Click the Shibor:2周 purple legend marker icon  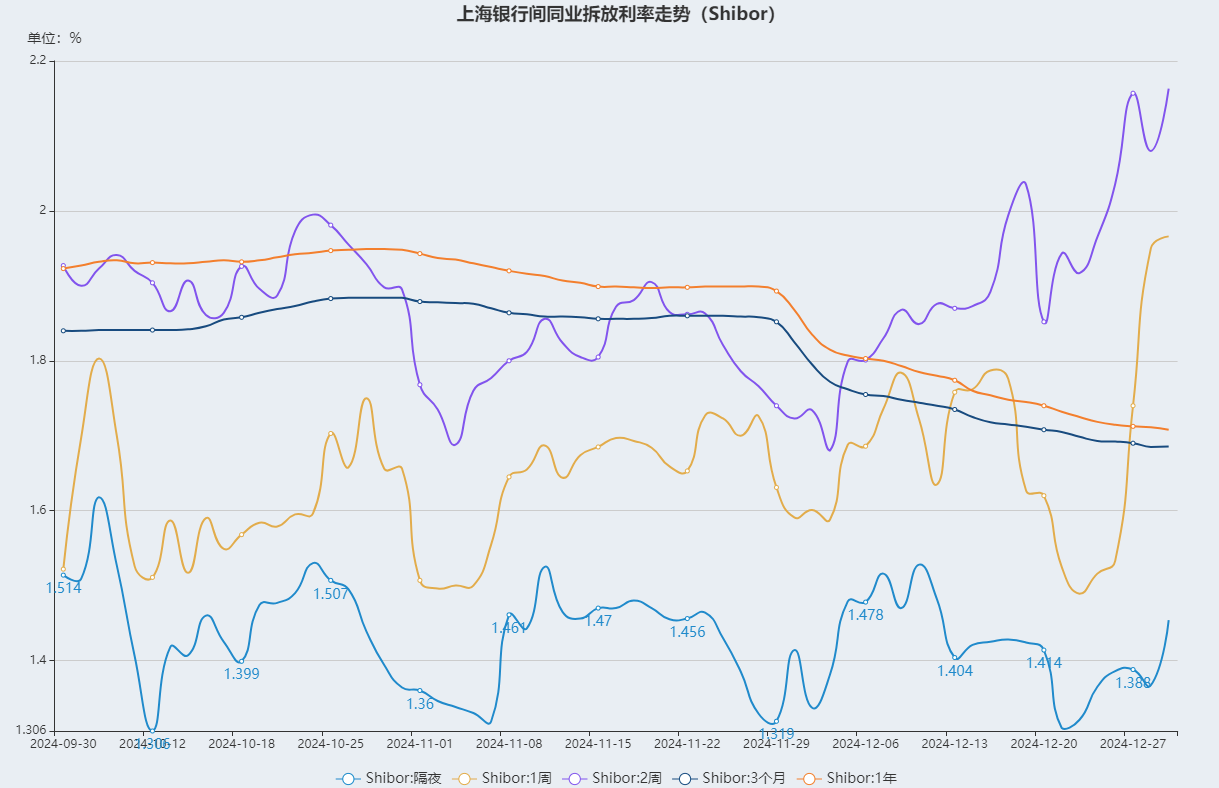coord(575,778)
